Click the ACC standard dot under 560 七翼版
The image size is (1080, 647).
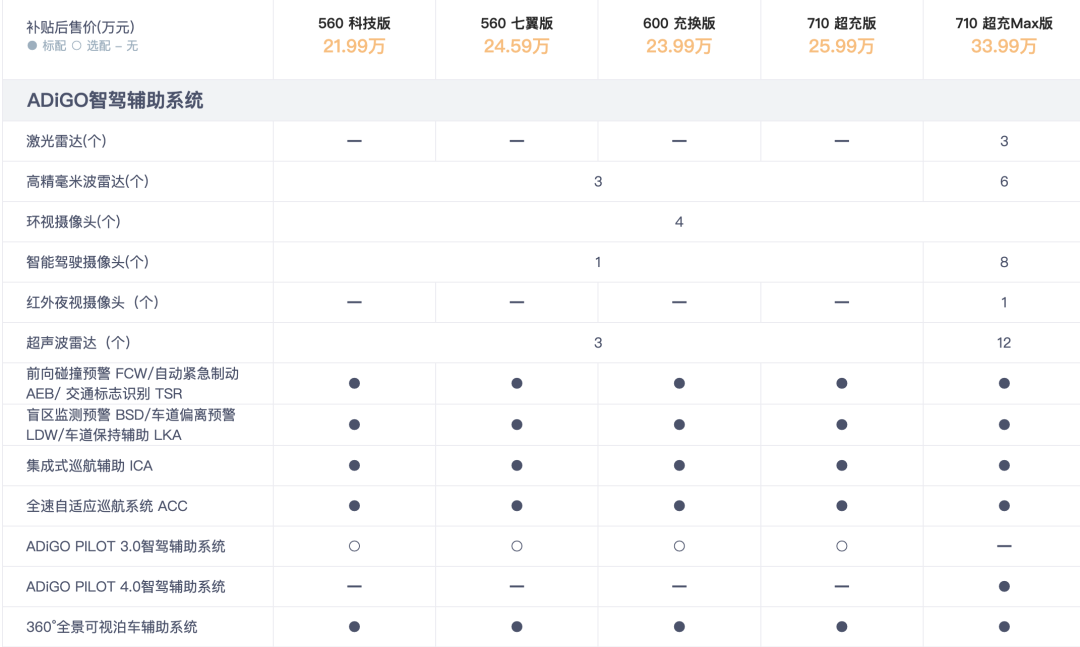pos(517,506)
